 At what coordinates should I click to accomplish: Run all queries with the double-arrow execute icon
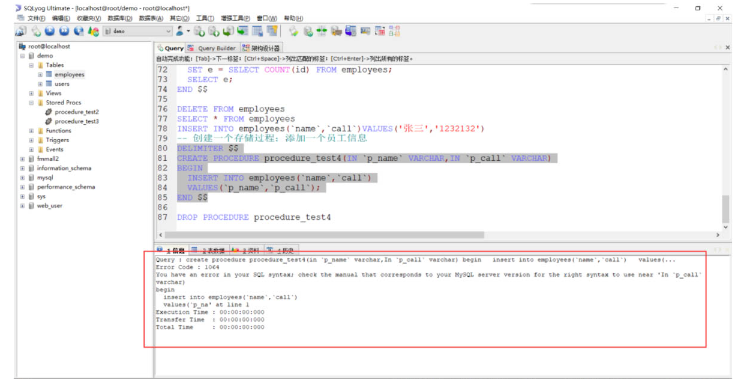[64, 32]
